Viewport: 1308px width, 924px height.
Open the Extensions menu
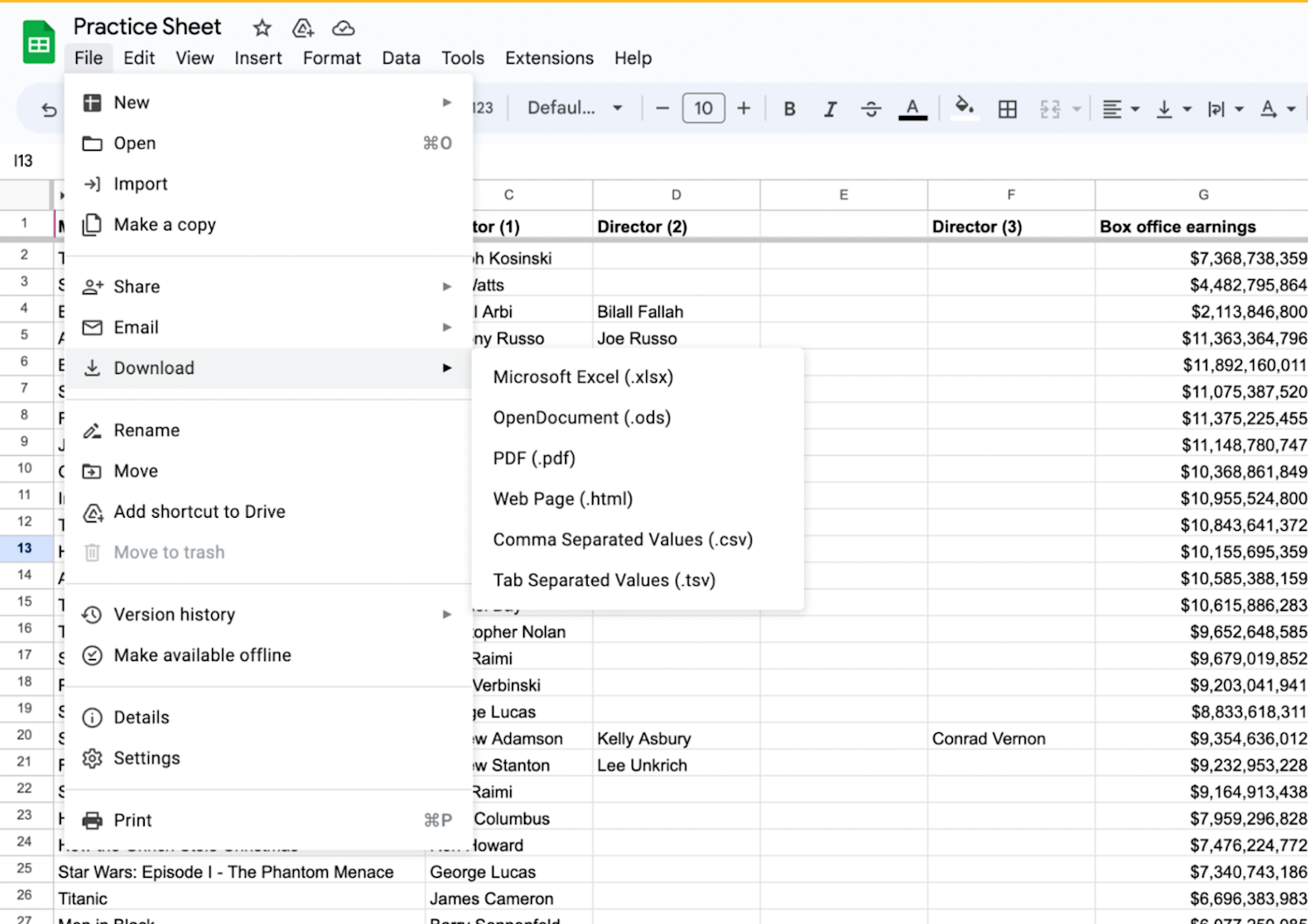(549, 58)
